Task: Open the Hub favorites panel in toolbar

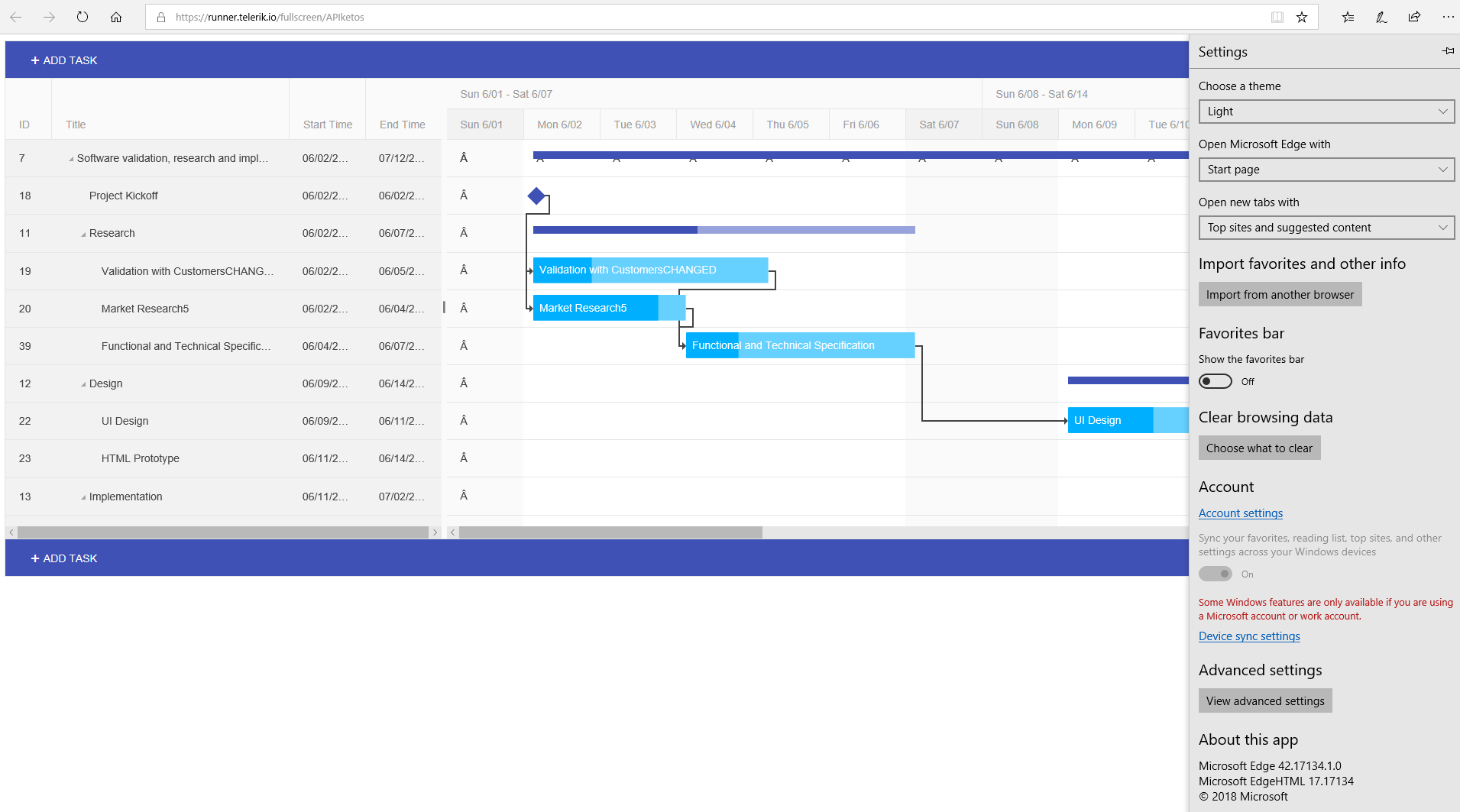Action: pos(1347,17)
